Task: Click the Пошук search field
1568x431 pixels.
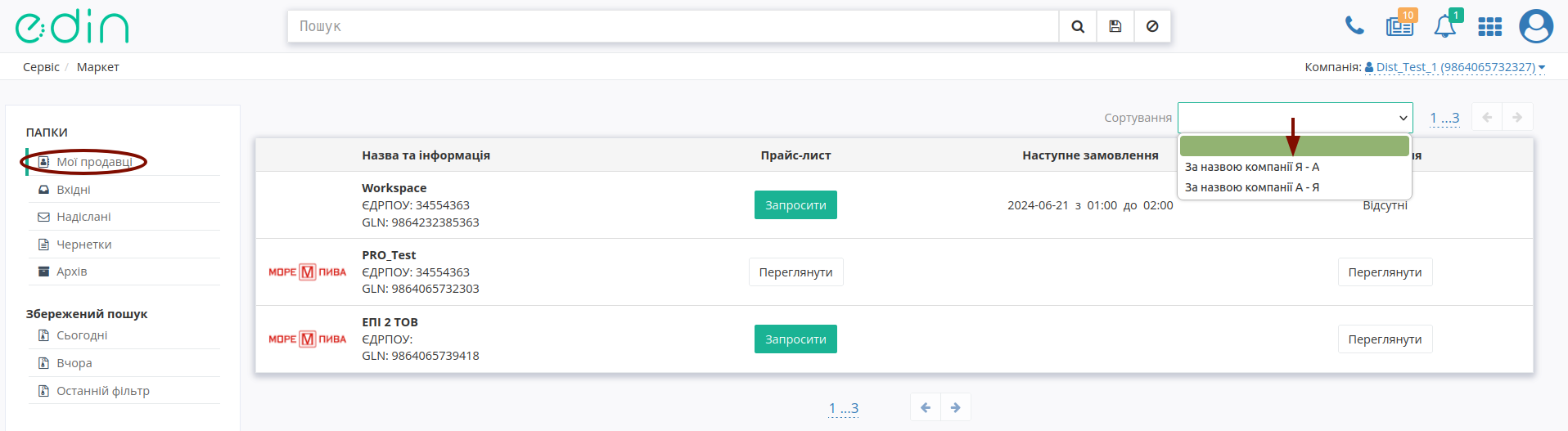Action: (673, 26)
